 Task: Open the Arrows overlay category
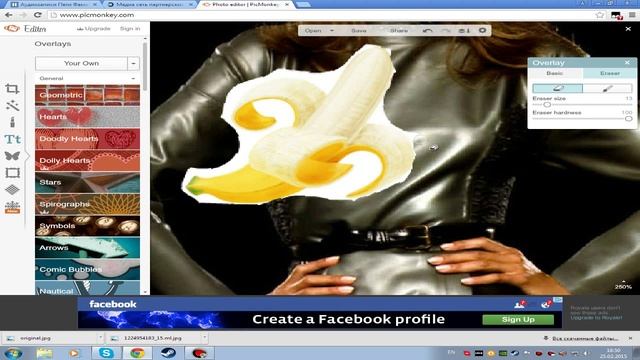tap(87, 248)
